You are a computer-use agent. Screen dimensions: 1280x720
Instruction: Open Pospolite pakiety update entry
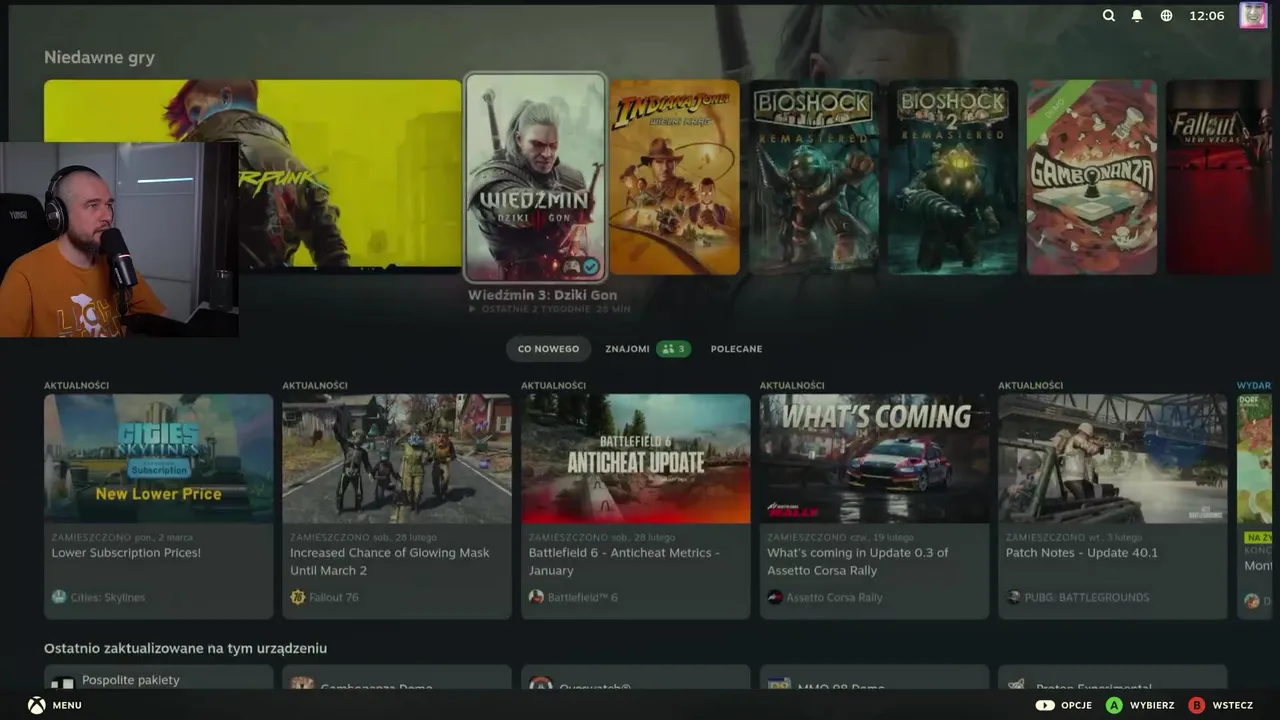tap(158, 677)
